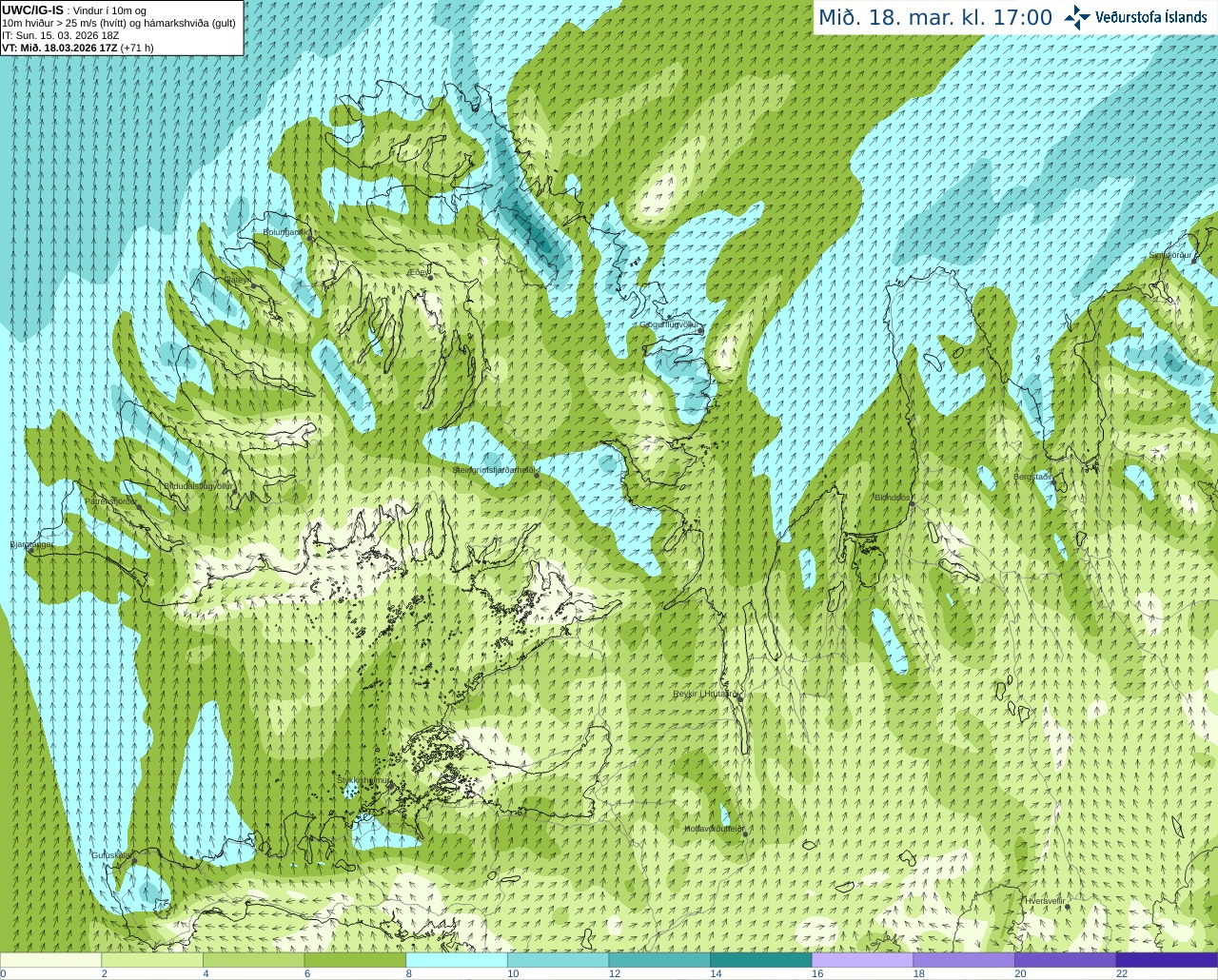
Task: Click the 4–6 m/s green legend swatch
Action: [254, 960]
